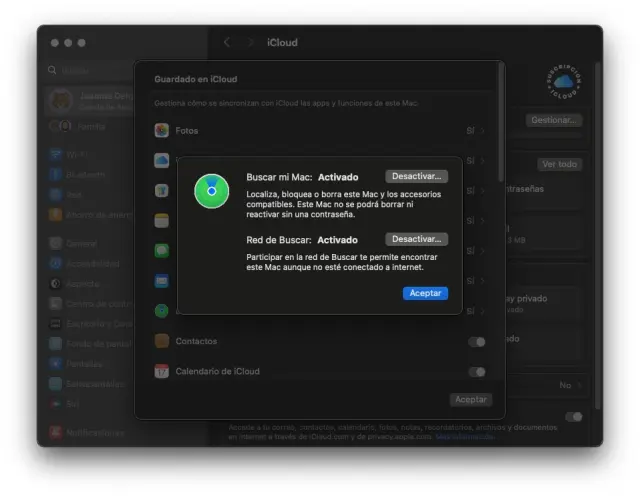Expand the Fotos row chevron

(x=483, y=131)
